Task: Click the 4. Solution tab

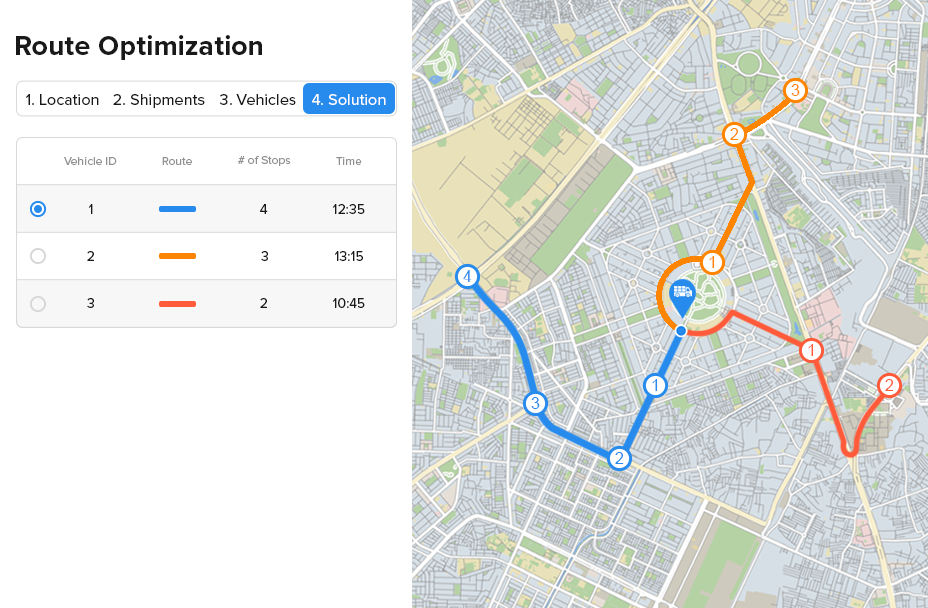Action: coord(349,100)
